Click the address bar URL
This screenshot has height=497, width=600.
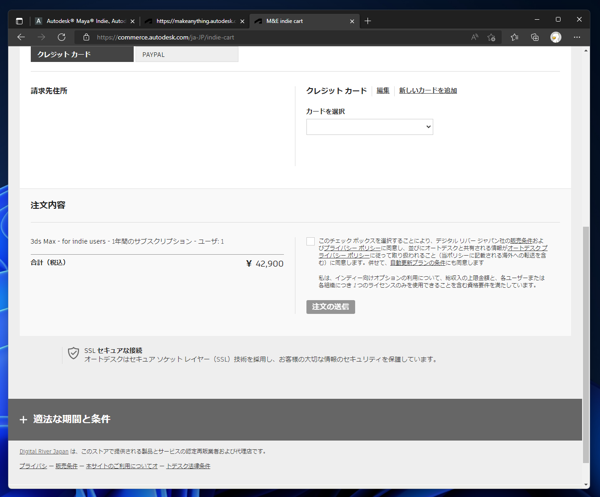coord(165,37)
